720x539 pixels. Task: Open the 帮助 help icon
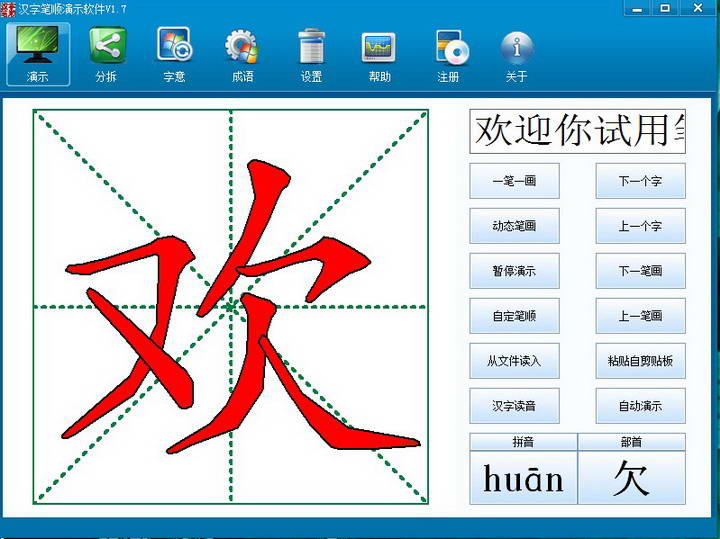coord(379,46)
